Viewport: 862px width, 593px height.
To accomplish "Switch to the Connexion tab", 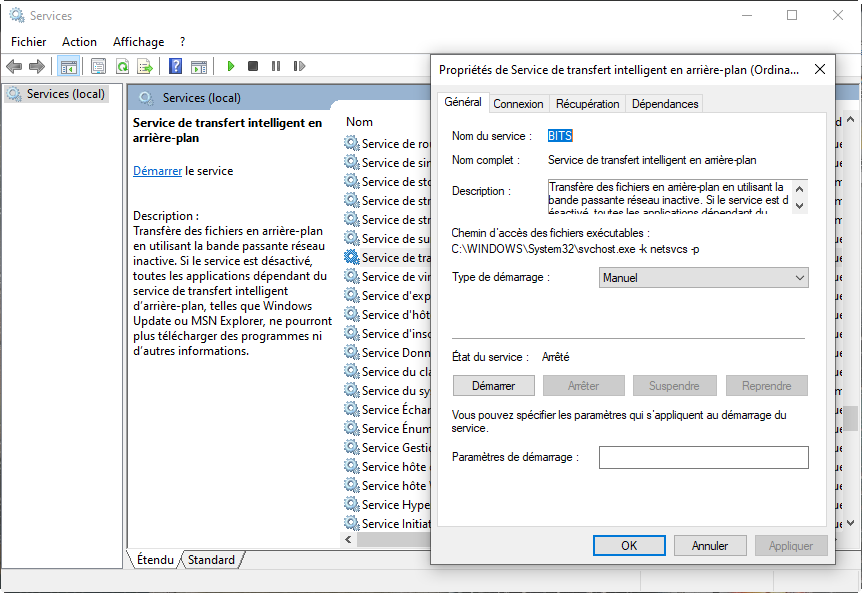I will click(518, 104).
